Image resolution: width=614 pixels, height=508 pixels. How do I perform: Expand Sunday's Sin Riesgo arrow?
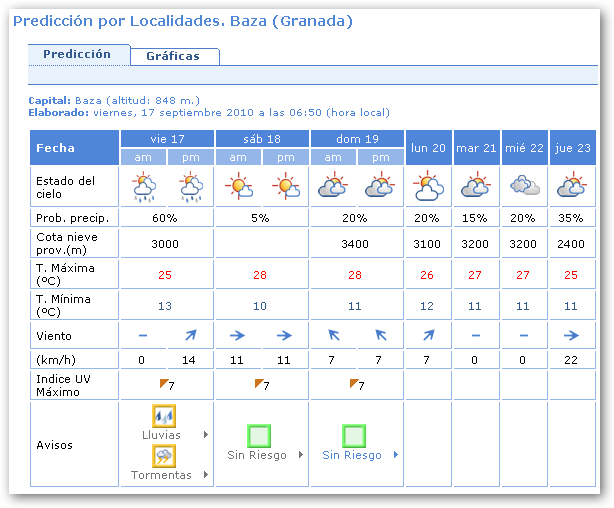point(396,455)
